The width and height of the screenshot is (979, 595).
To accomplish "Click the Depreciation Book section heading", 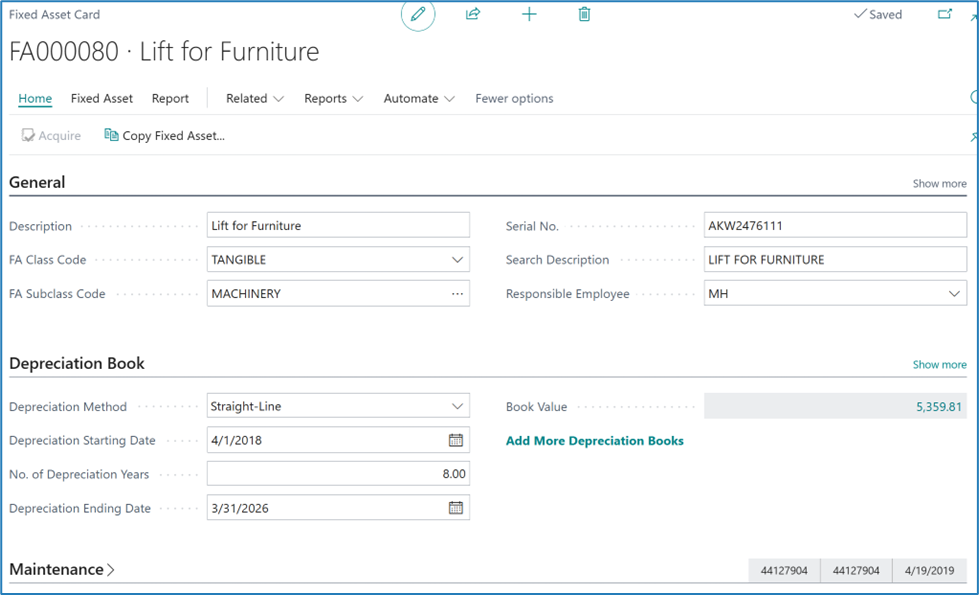I will point(77,363).
